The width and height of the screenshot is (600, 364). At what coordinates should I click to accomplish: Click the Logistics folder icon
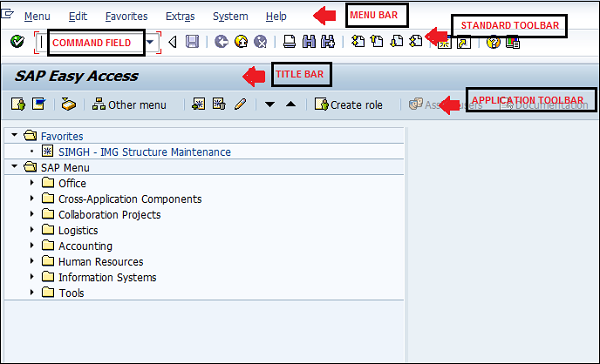[48, 229]
